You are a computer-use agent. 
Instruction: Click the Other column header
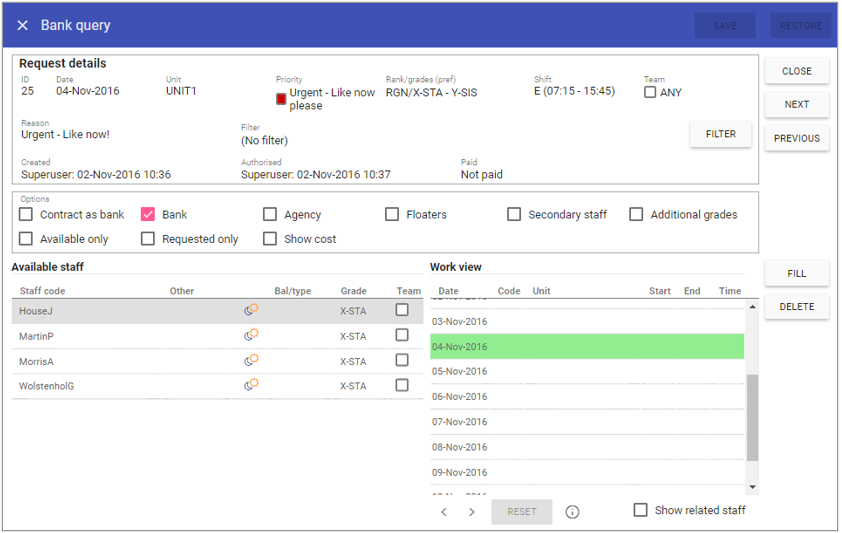[182, 291]
